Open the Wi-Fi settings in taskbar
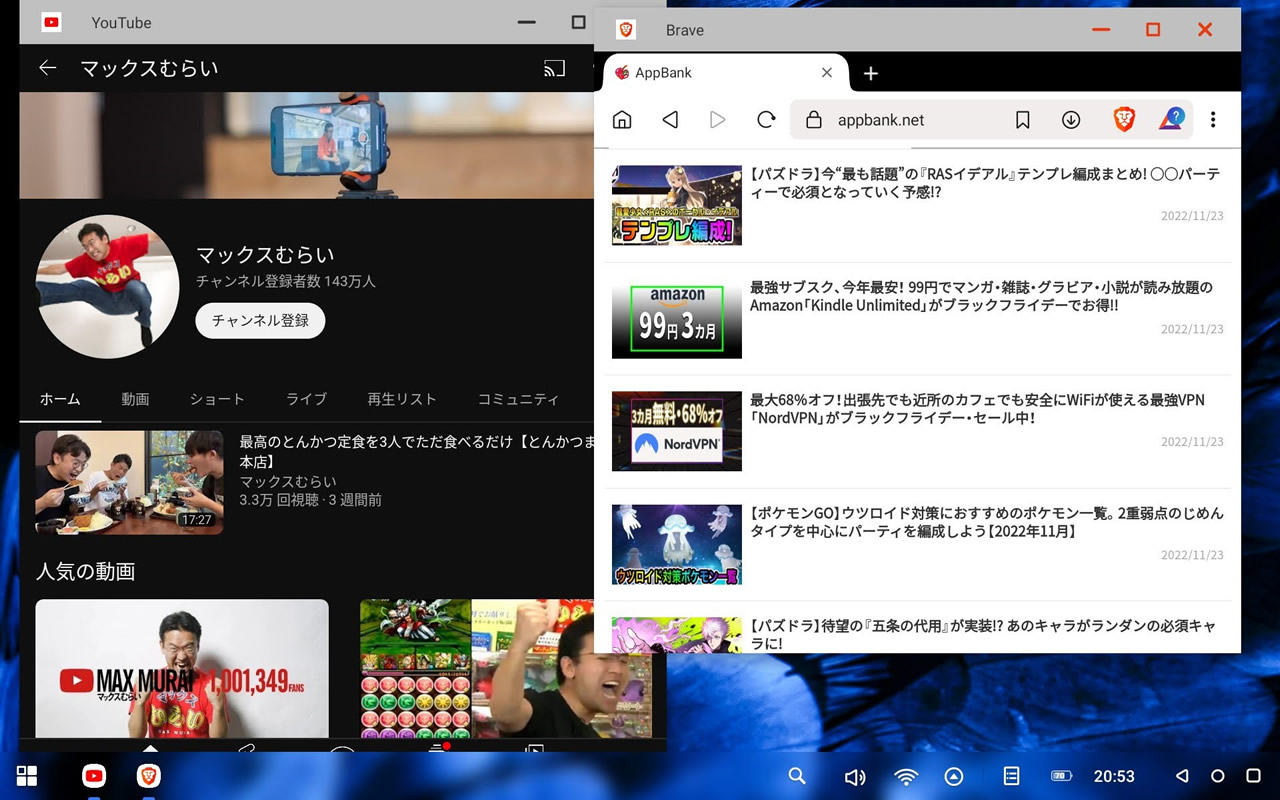This screenshot has width=1280, height=800. coord(906,777)
